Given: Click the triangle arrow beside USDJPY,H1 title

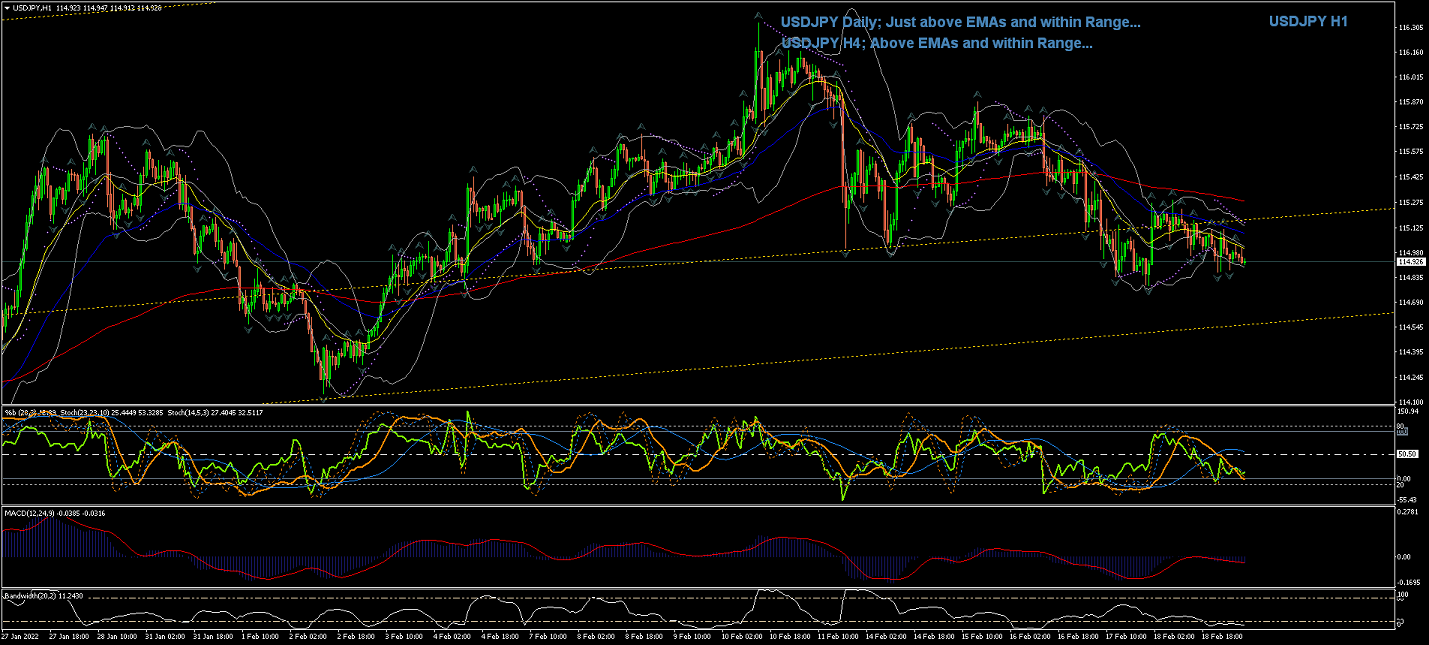Looking at the screenshot, I should [7, 8].
